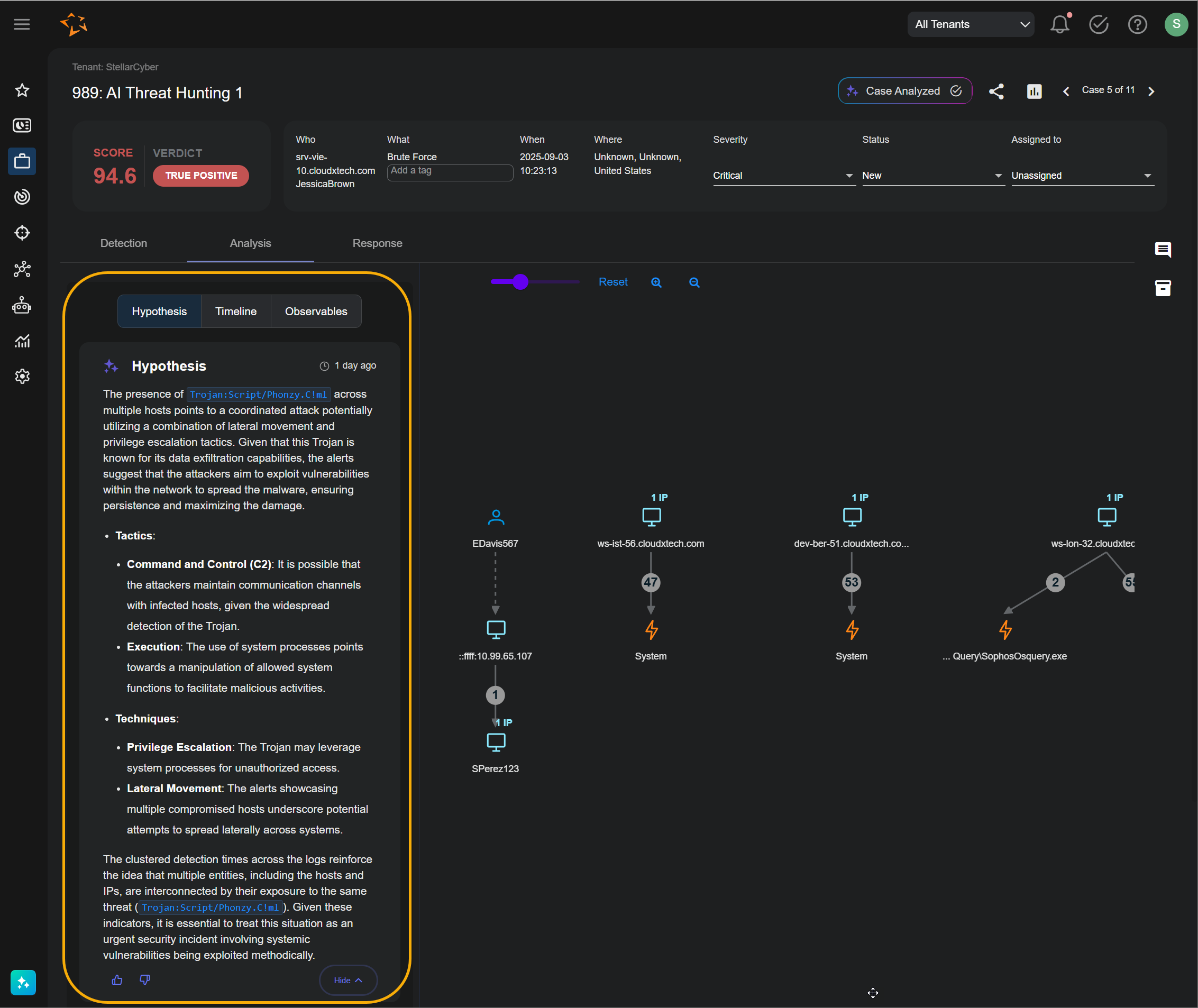The image size is (1198, 1008).
Task: Click the archive box icon
Action: tap(1163, 288)
